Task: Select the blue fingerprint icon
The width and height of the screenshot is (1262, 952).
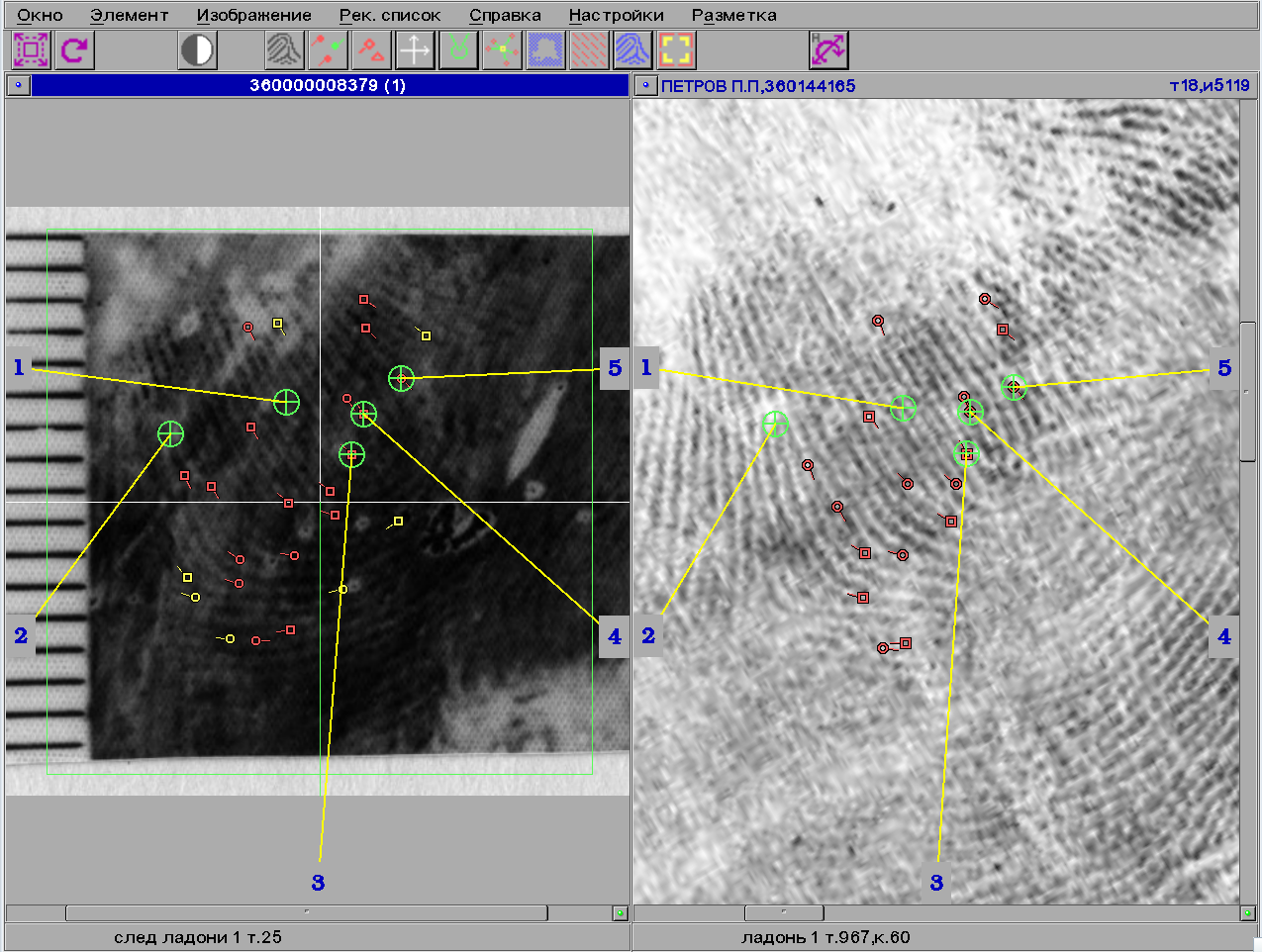Action: [x=632, y=49]
